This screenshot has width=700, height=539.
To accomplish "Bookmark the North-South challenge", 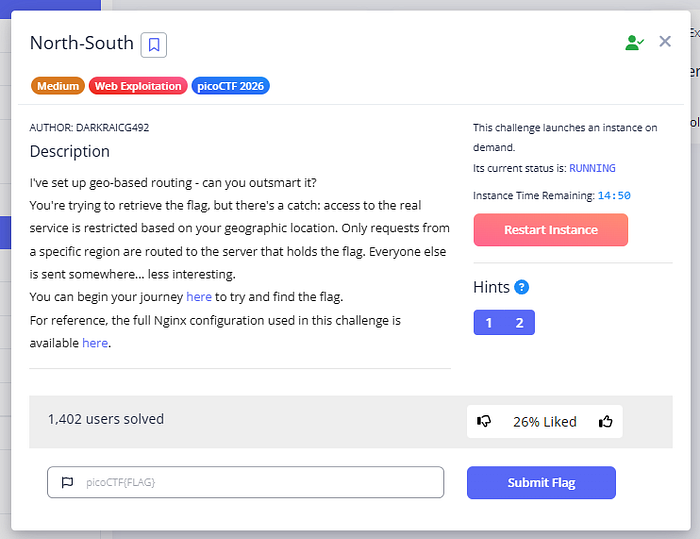I will 154,45.
